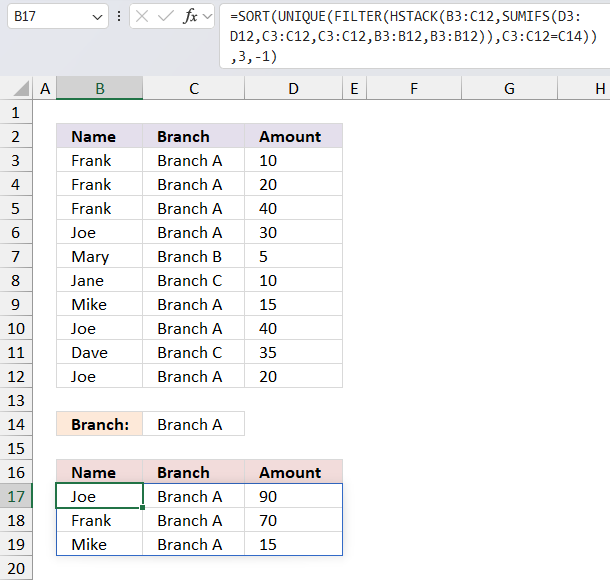Click the 'Name' header in row 2
The width and height of the screenshot is (610, 580).
100,137
